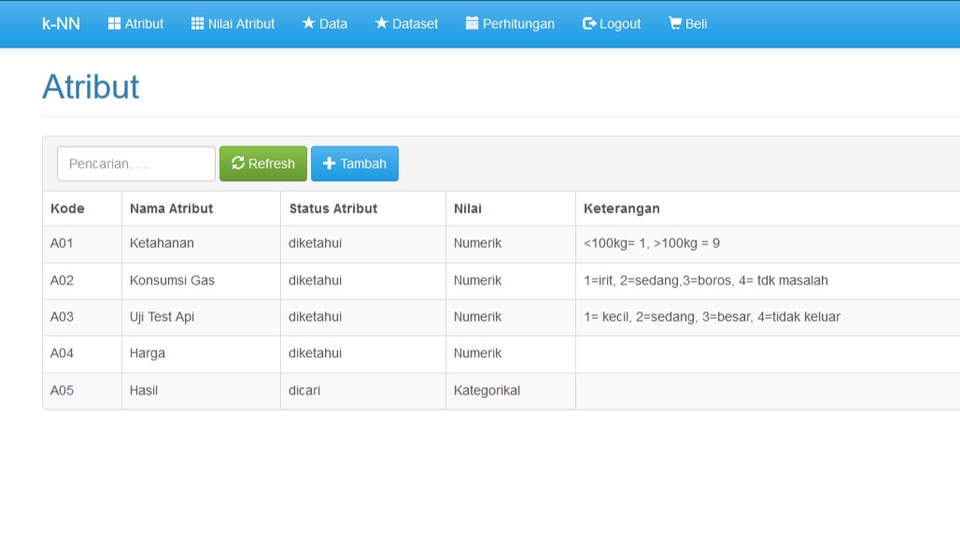Open the Atribut menu label
Screen dimensions: 960x539
[144, 24]
